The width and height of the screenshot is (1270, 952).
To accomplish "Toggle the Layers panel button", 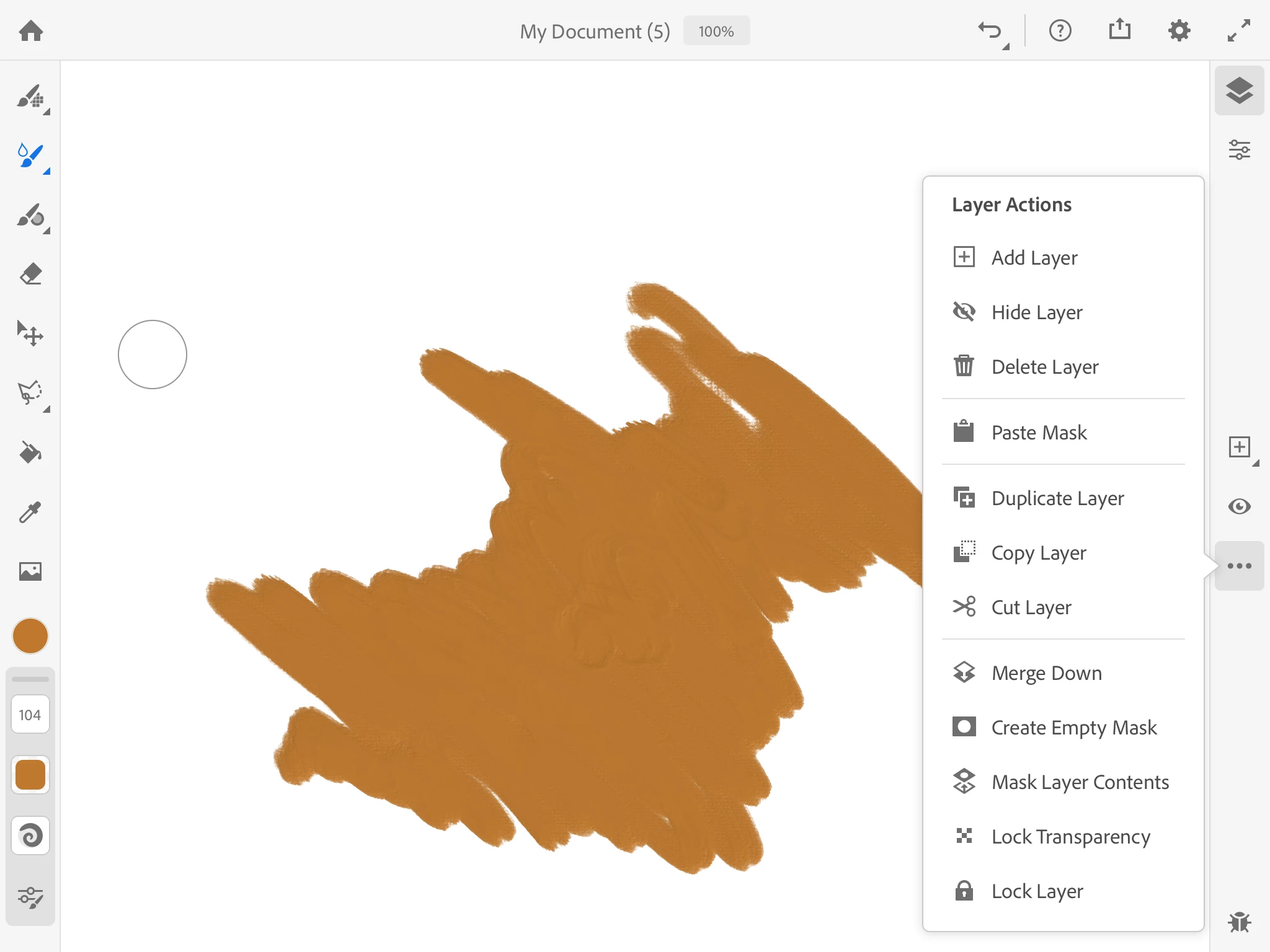I will pyautogui.click(x=1239, y=90).
